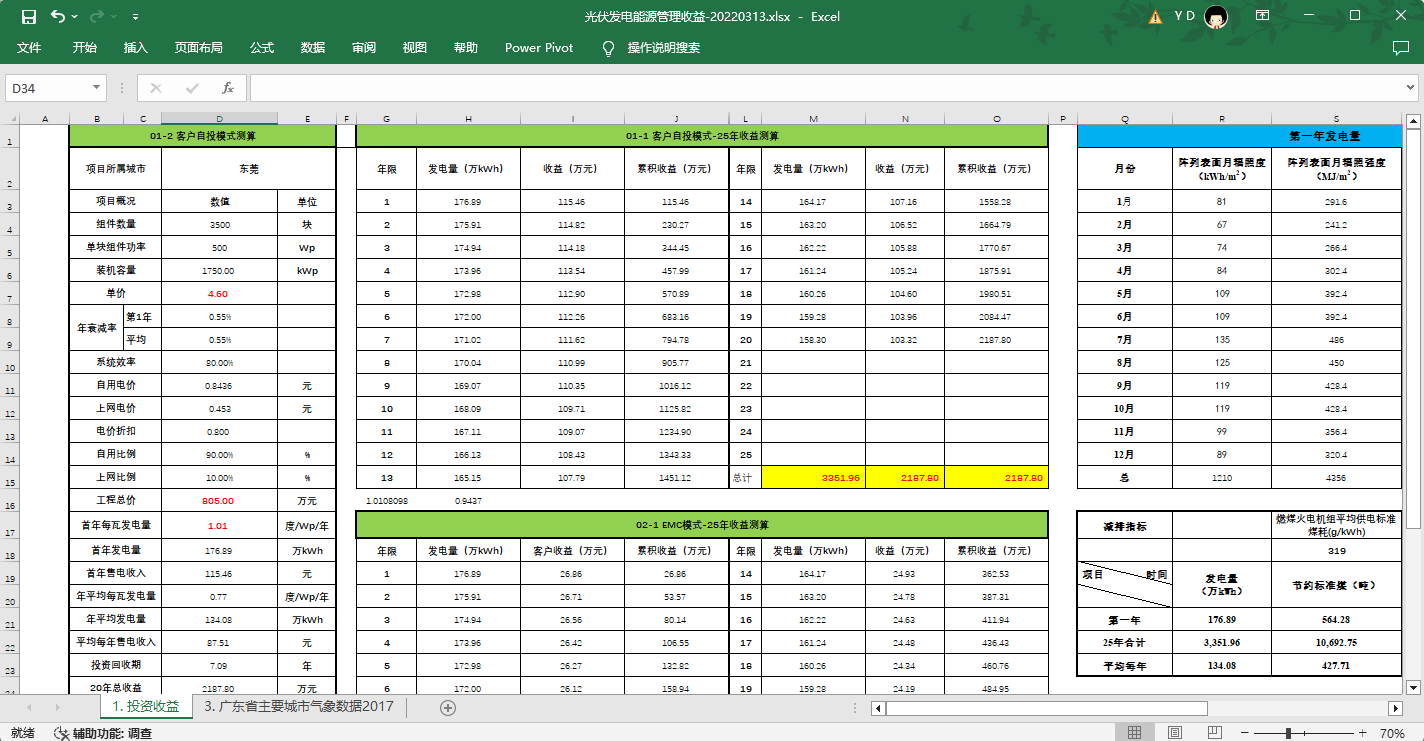Open the 审阅 ribbon tab
Screen dimensions: 1424x741
pyautogui.click(x=364, y=48)
